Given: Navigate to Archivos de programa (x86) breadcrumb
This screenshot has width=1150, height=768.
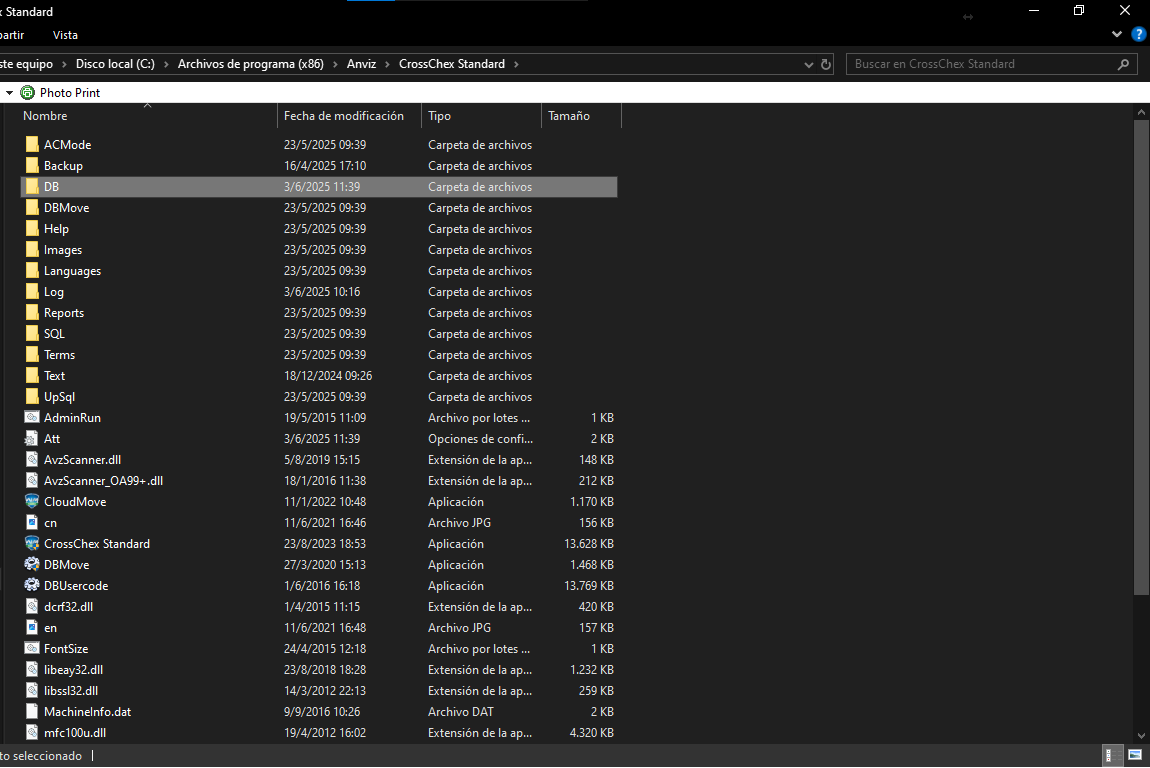Looking at the screenshot, I should 251,65.
